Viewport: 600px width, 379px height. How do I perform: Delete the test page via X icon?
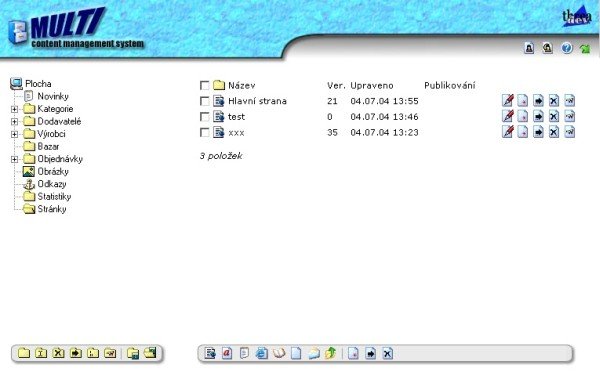click(x=554, y=116)
